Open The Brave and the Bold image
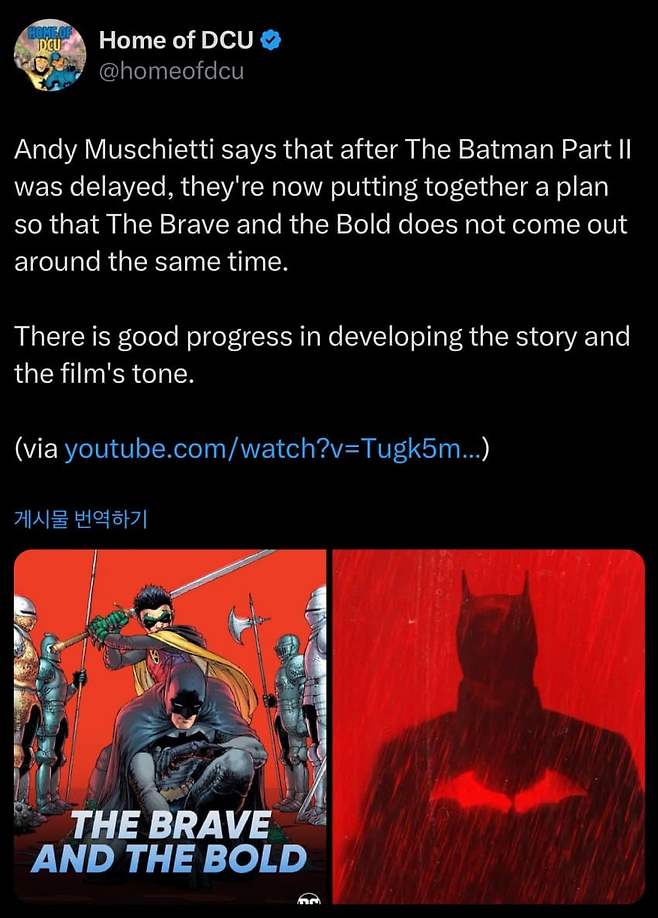The image size is (658, 918). coord(170,727)
